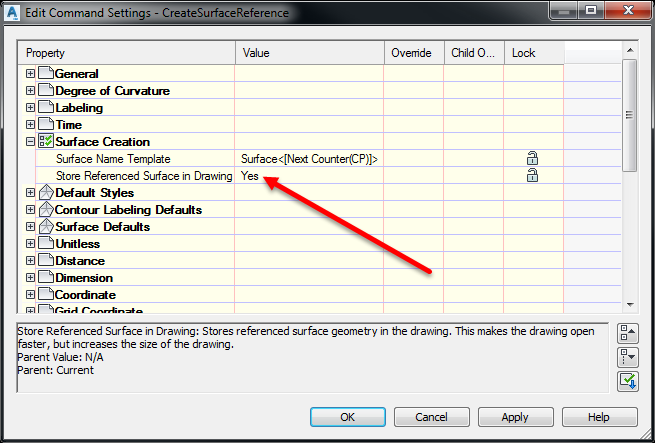
Task: Toggle lock for Surface Name Template
Action: click(x=532, y=158)
